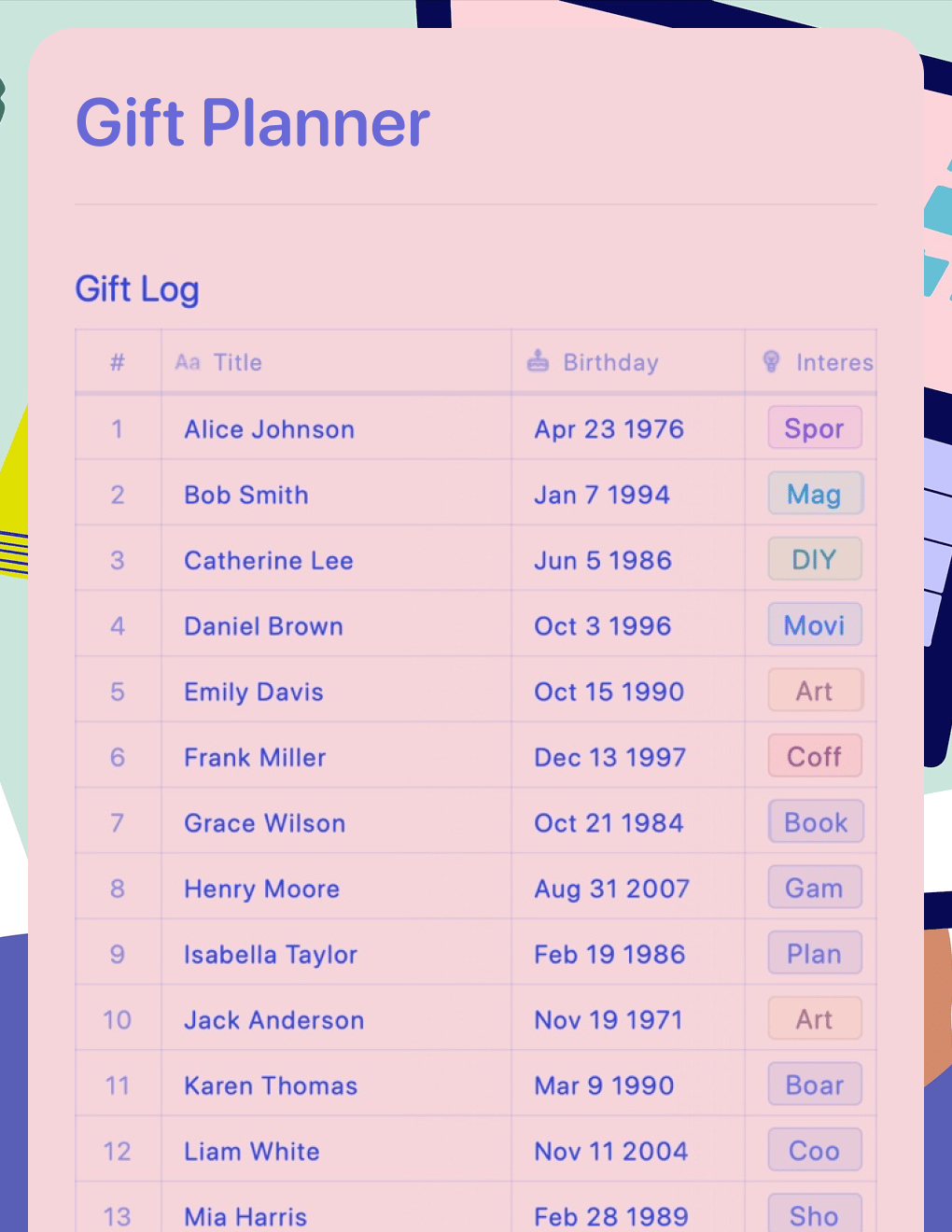
Task: Click the red Coff interest tag
Action: click(814, 756)
